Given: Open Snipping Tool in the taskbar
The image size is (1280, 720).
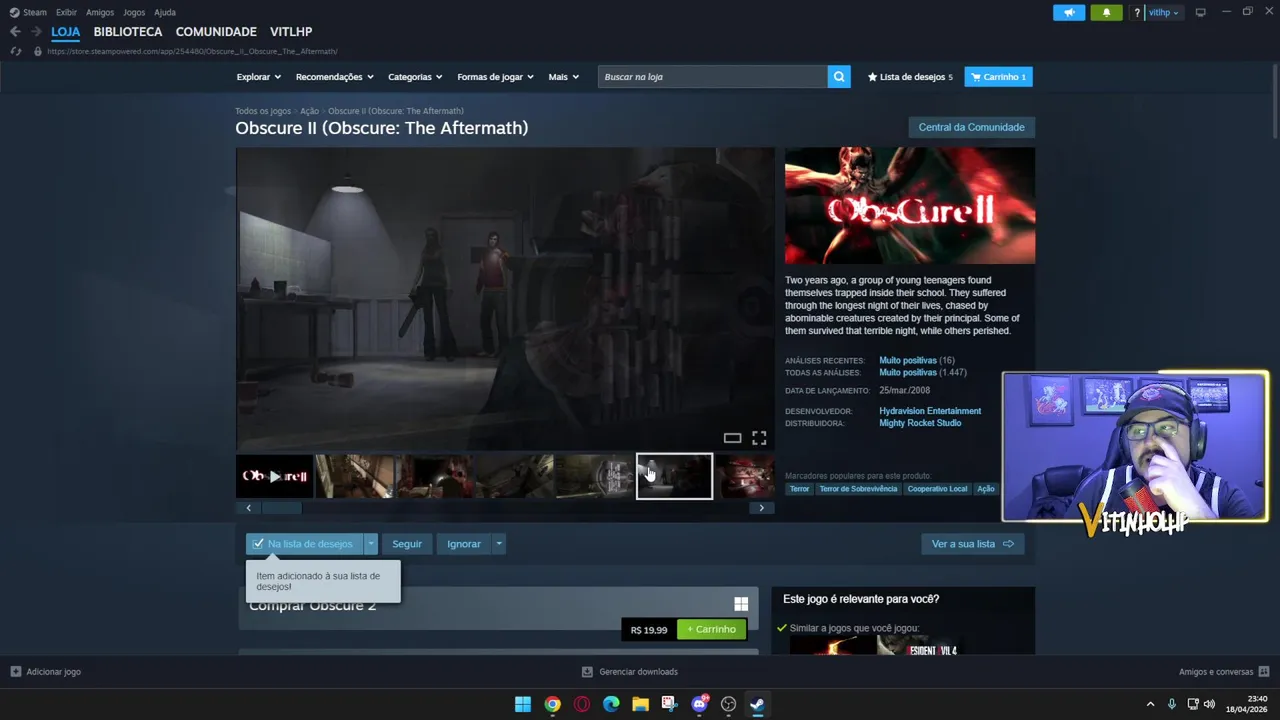Looking at the screenshot, I should [x=669, y=704].
